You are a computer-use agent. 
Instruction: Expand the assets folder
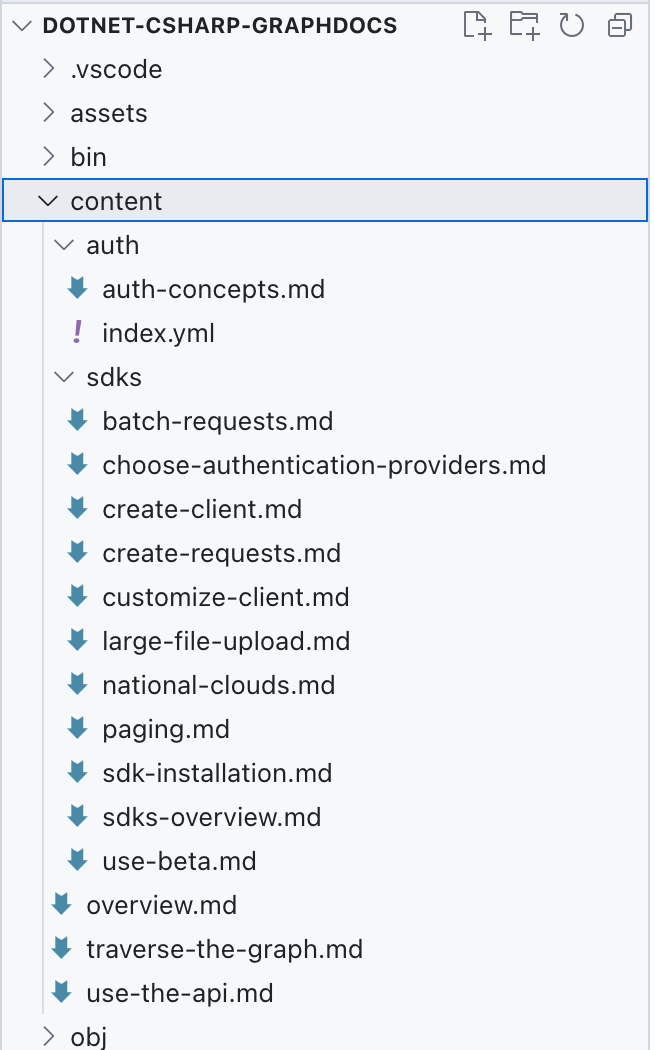[48, 113]
